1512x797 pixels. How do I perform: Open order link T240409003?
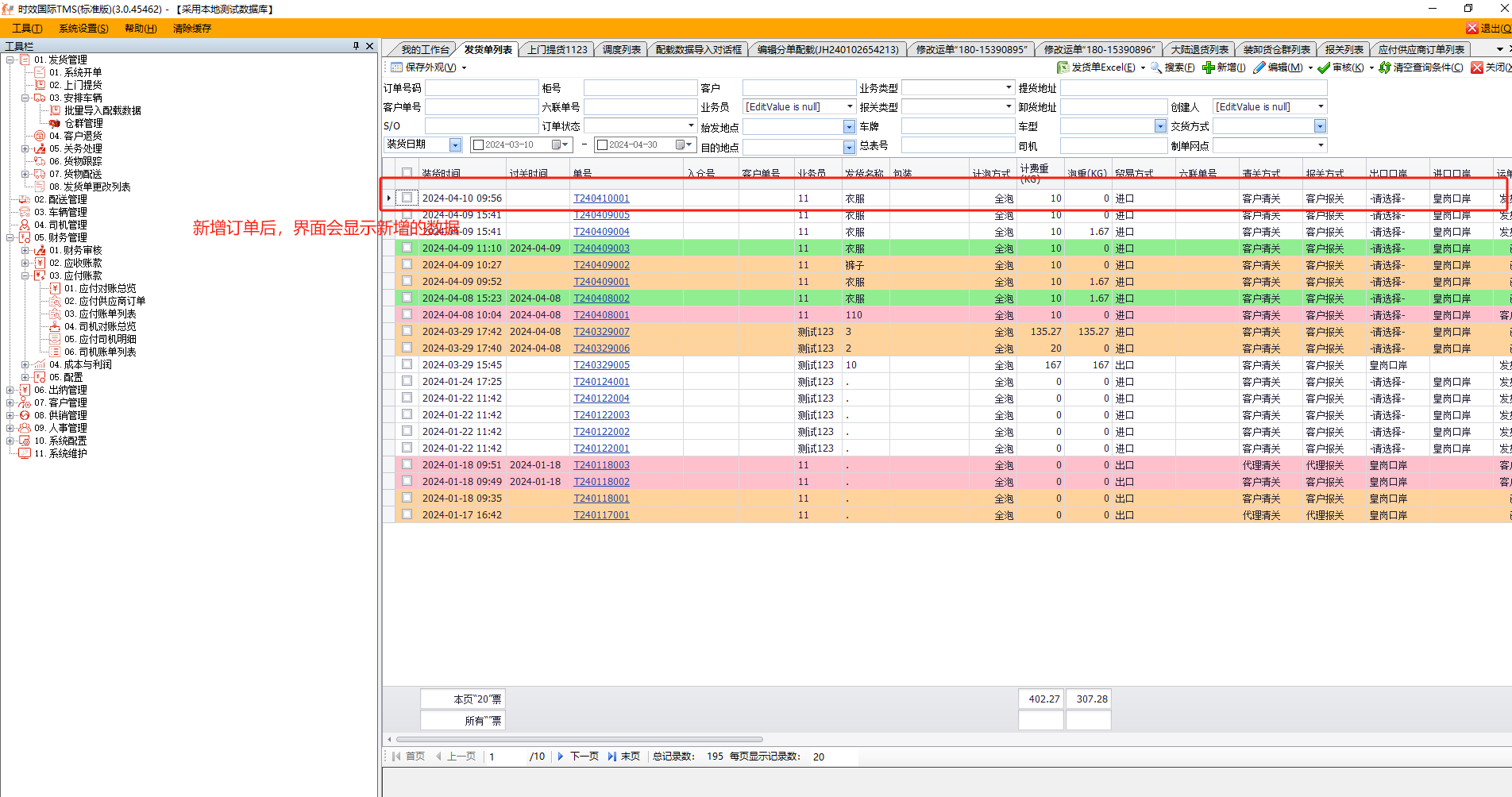coord(601,248)
